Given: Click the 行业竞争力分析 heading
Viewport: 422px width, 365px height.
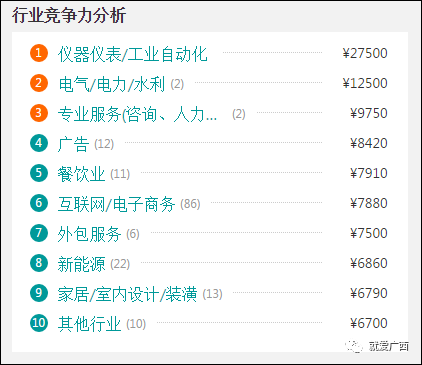Looking at the screenshot, I should (69, 15).
